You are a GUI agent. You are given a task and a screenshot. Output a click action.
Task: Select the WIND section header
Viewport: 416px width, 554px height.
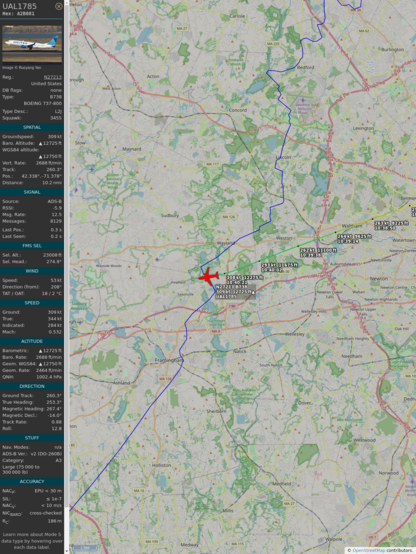pos(32,271)
